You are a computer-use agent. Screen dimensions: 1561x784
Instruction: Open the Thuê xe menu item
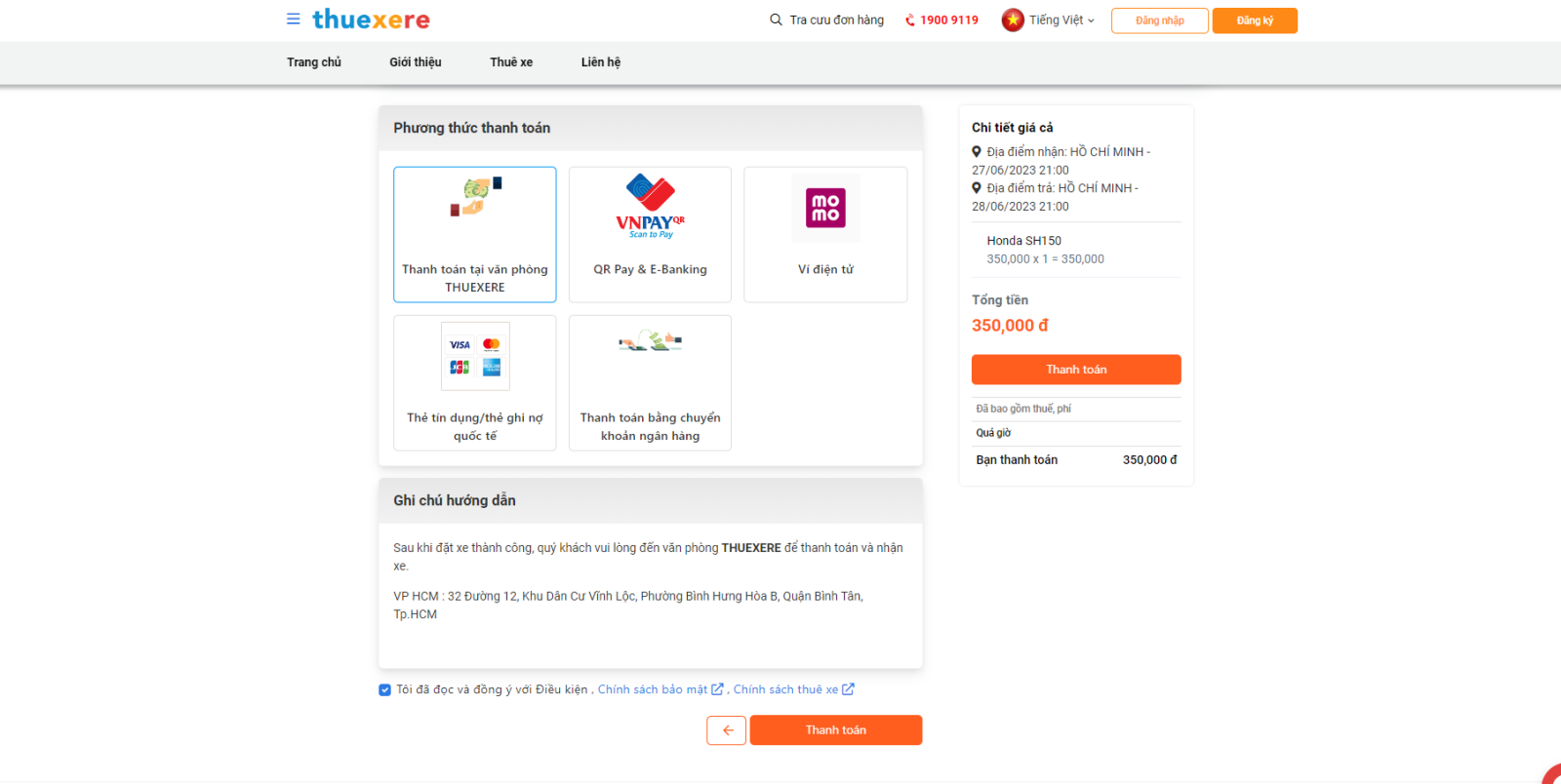tap(511, 62)
